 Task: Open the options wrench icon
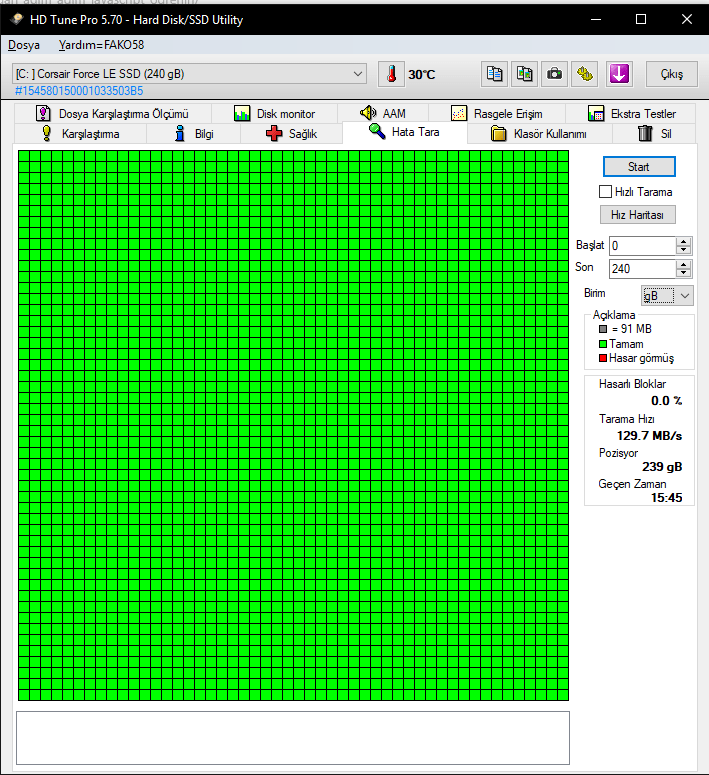click(584, 74)
